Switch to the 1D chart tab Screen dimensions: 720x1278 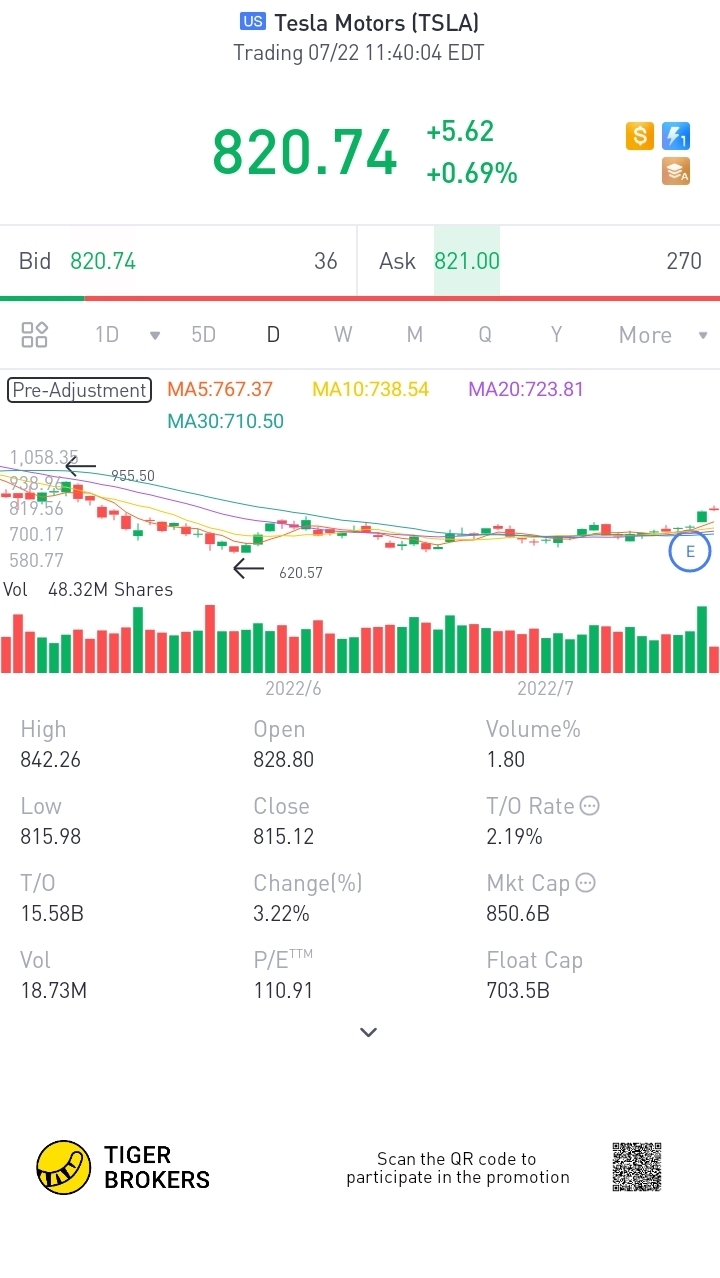(x=107, y=335)
